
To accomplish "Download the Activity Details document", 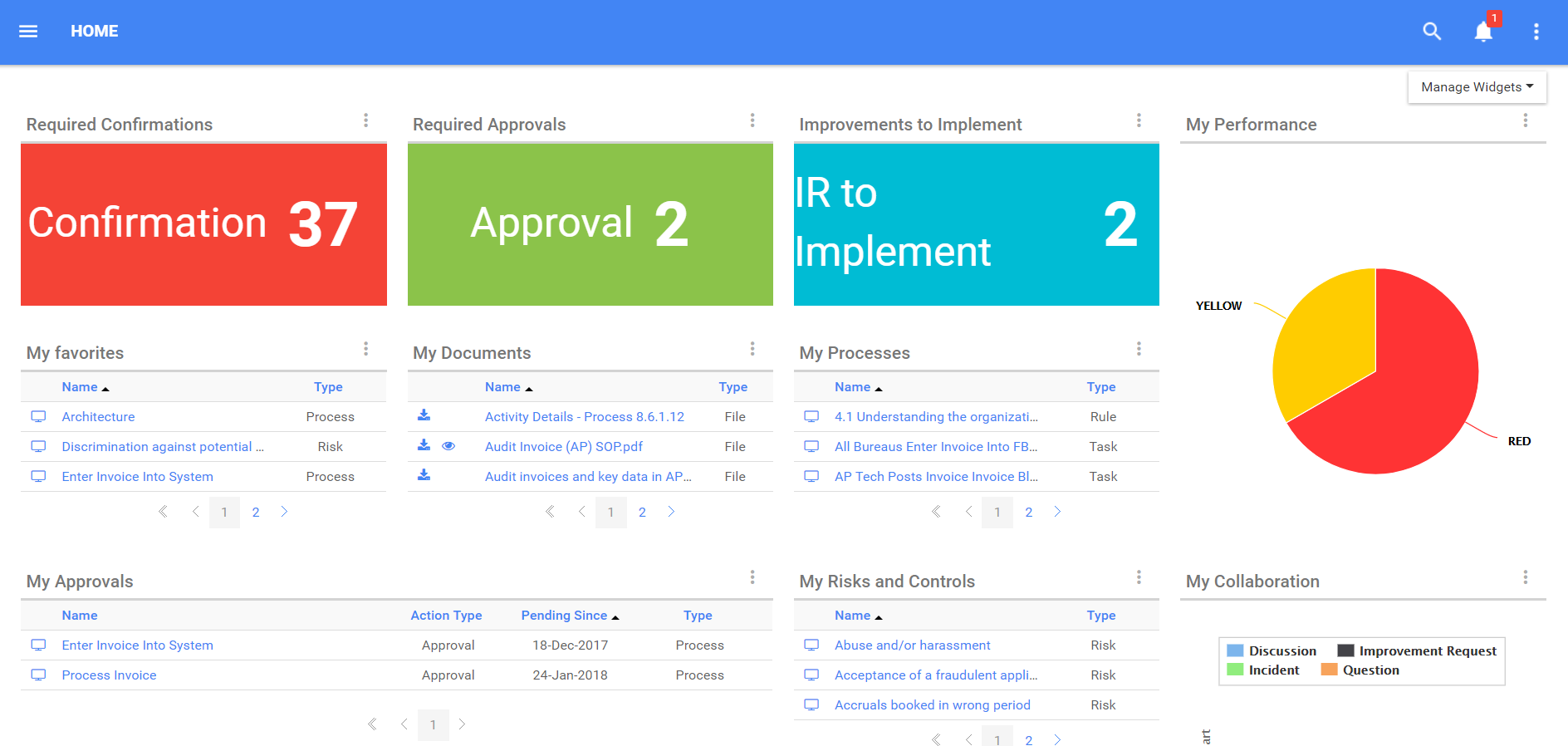I will tap(424, 415).
